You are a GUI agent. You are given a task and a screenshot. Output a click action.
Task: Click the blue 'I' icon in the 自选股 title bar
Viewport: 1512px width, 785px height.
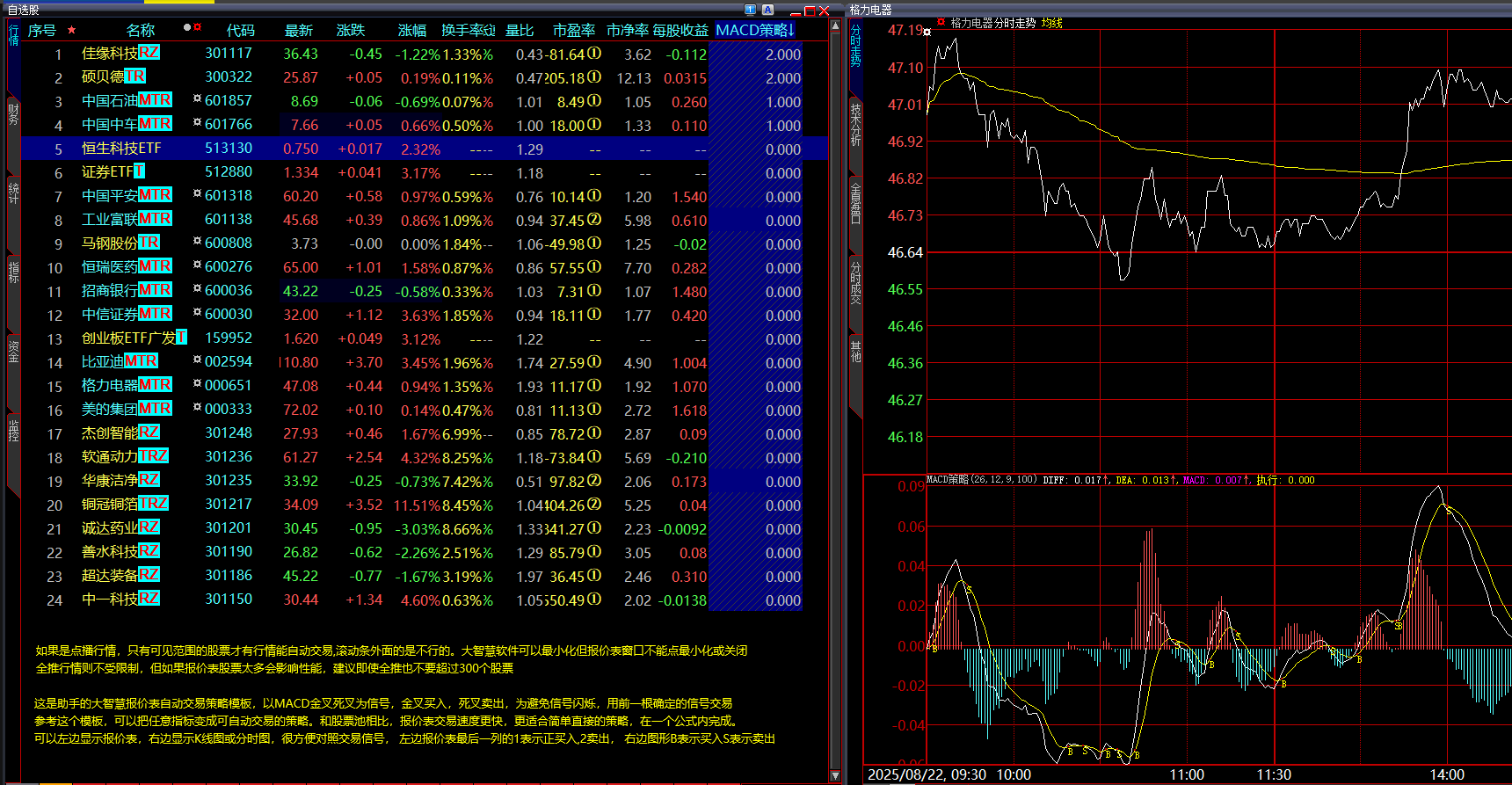(750, 10)
